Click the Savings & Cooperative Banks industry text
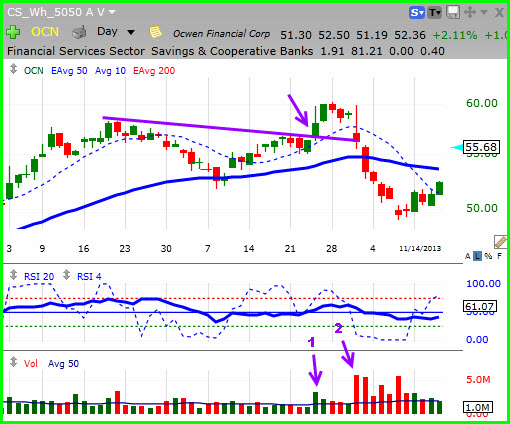Image resolution: width=510 pixels, height=424 pixels. point(232,51)
